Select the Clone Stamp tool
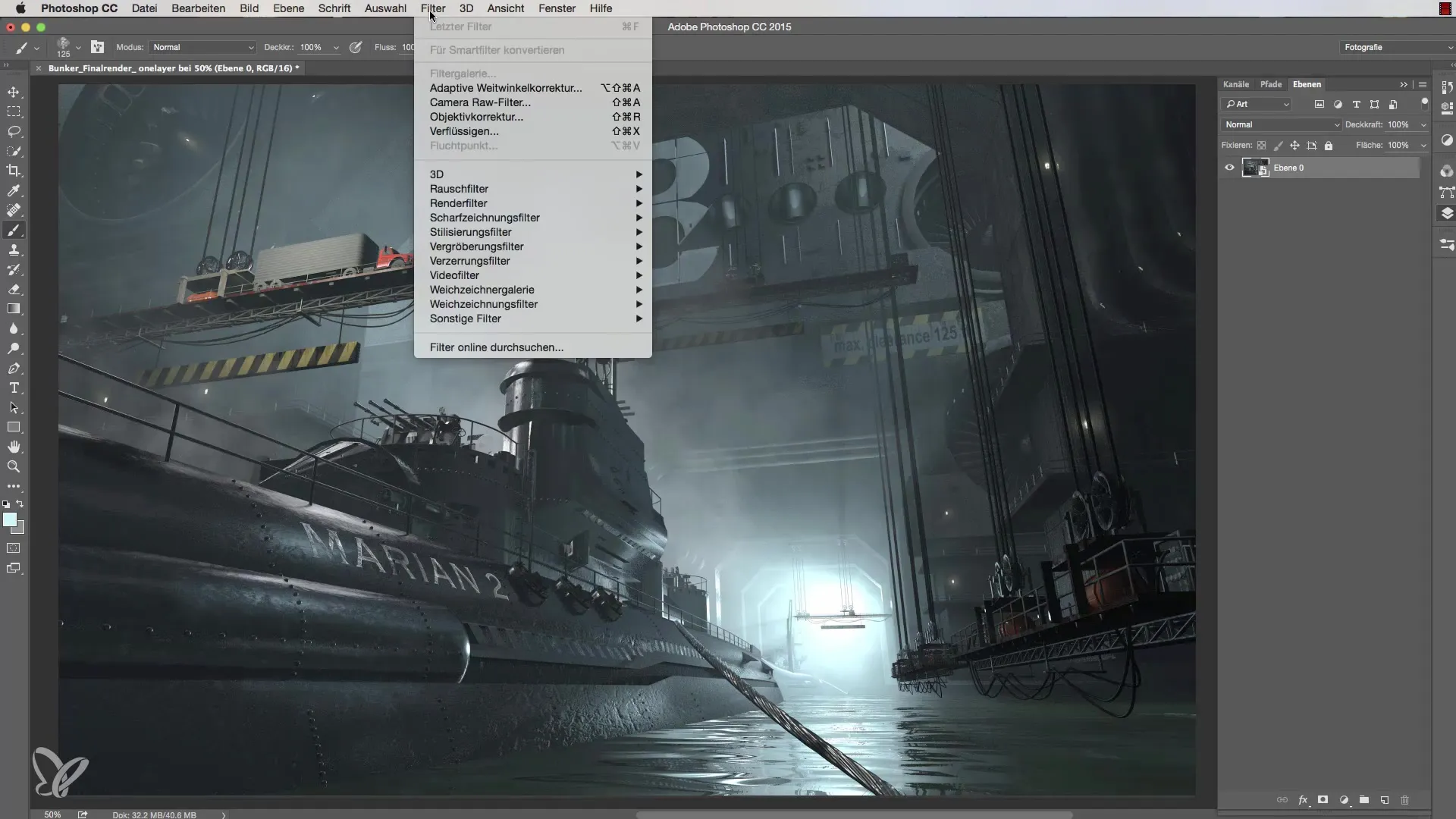Screen dimensions: 1456x819 coord(14,249)
